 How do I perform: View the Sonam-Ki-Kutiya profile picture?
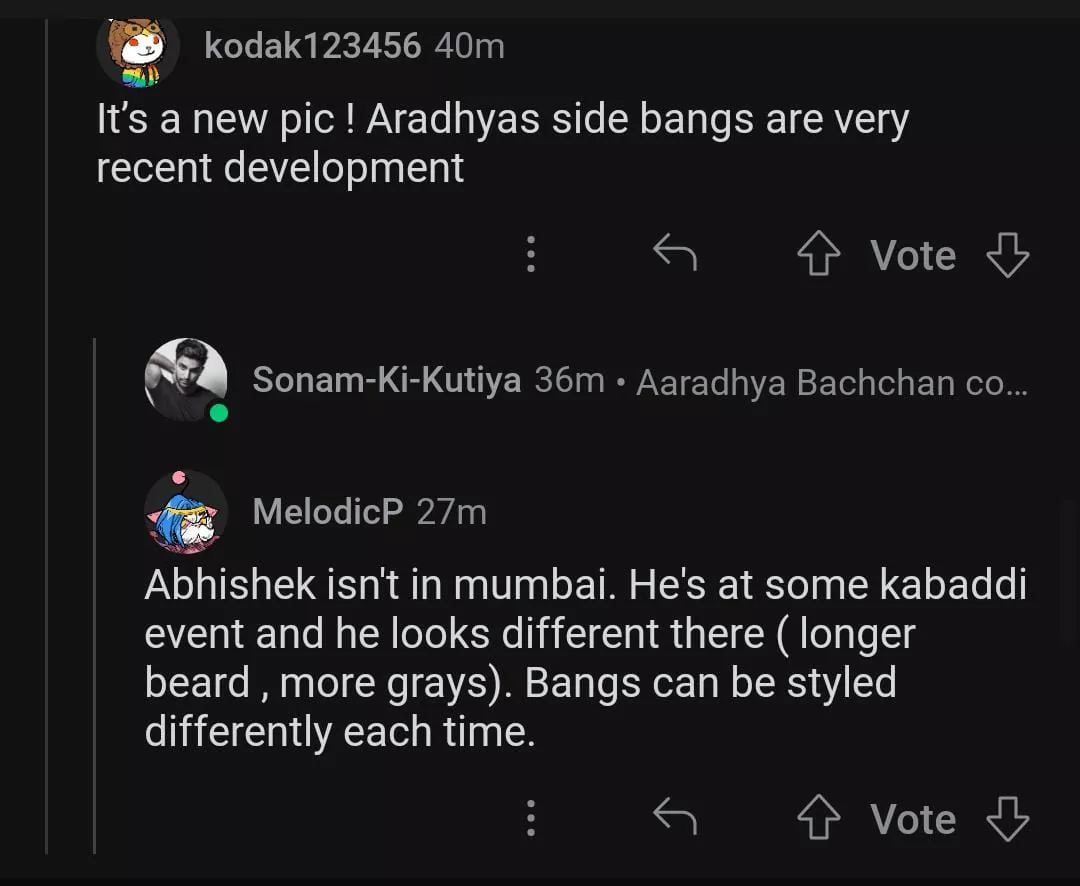click(186, 379)
